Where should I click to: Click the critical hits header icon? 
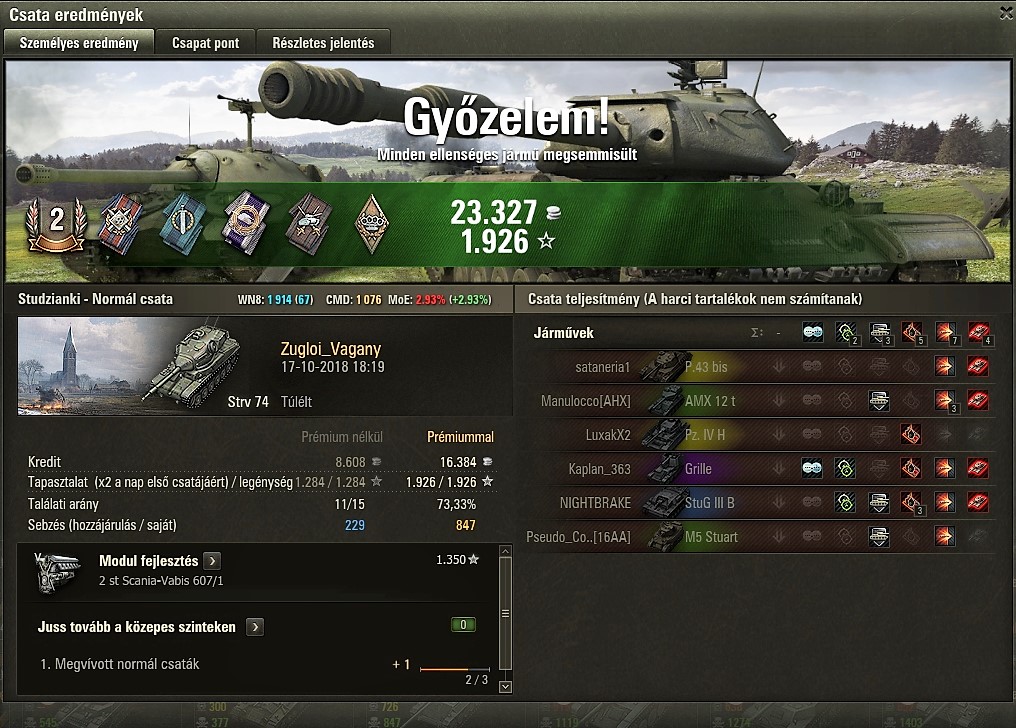click(912, 333)
